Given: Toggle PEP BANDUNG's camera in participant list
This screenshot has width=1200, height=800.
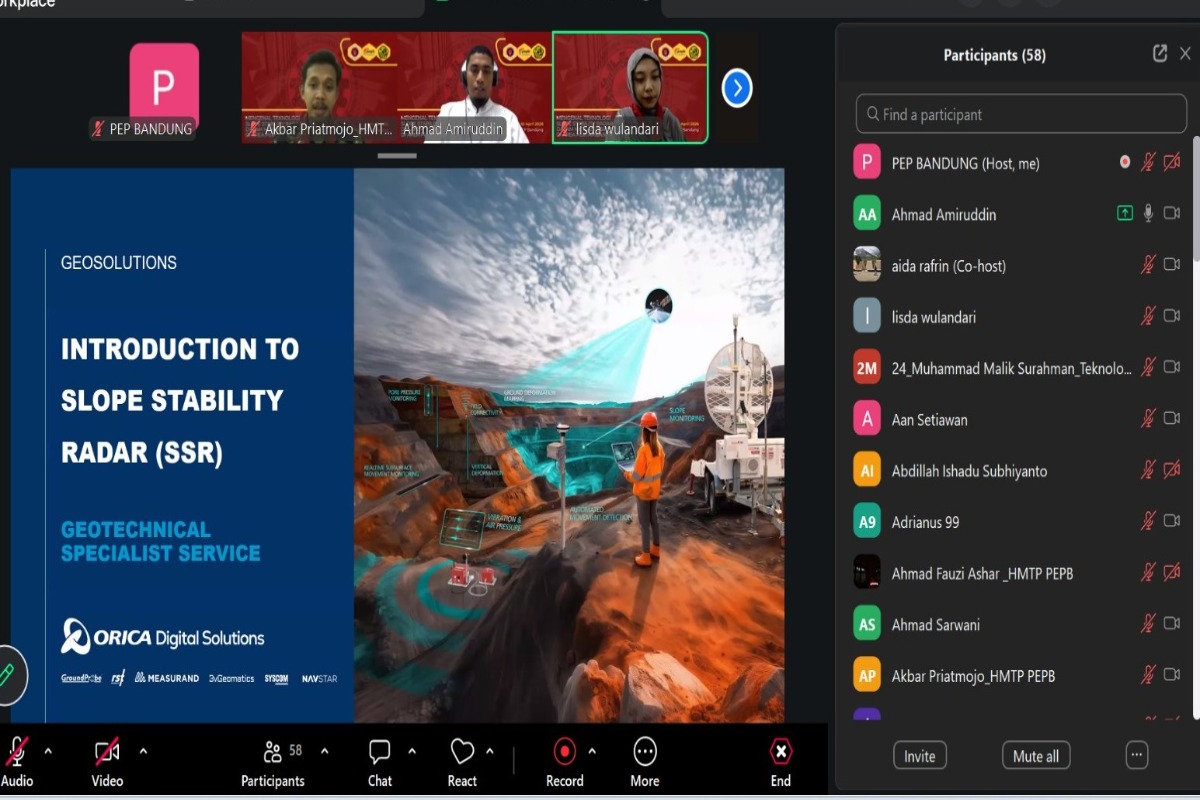Looking at the screenshot, I should pyautogui.click(x=1172, y=162).
